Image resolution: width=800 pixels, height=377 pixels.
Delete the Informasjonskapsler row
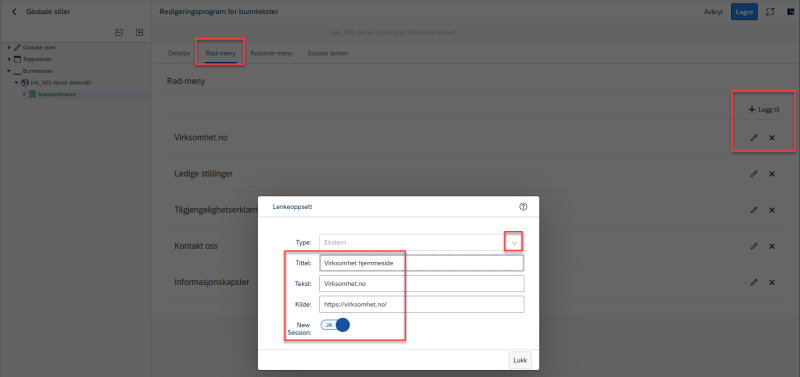772,282
